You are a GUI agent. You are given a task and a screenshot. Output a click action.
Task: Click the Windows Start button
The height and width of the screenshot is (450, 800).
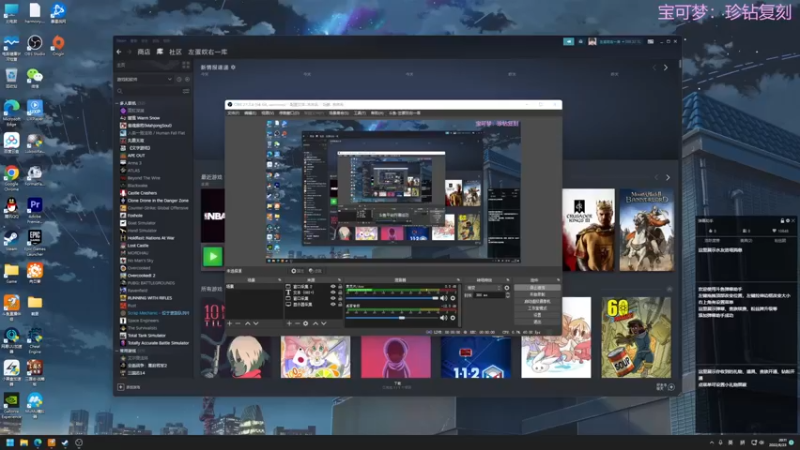[10, 442]
